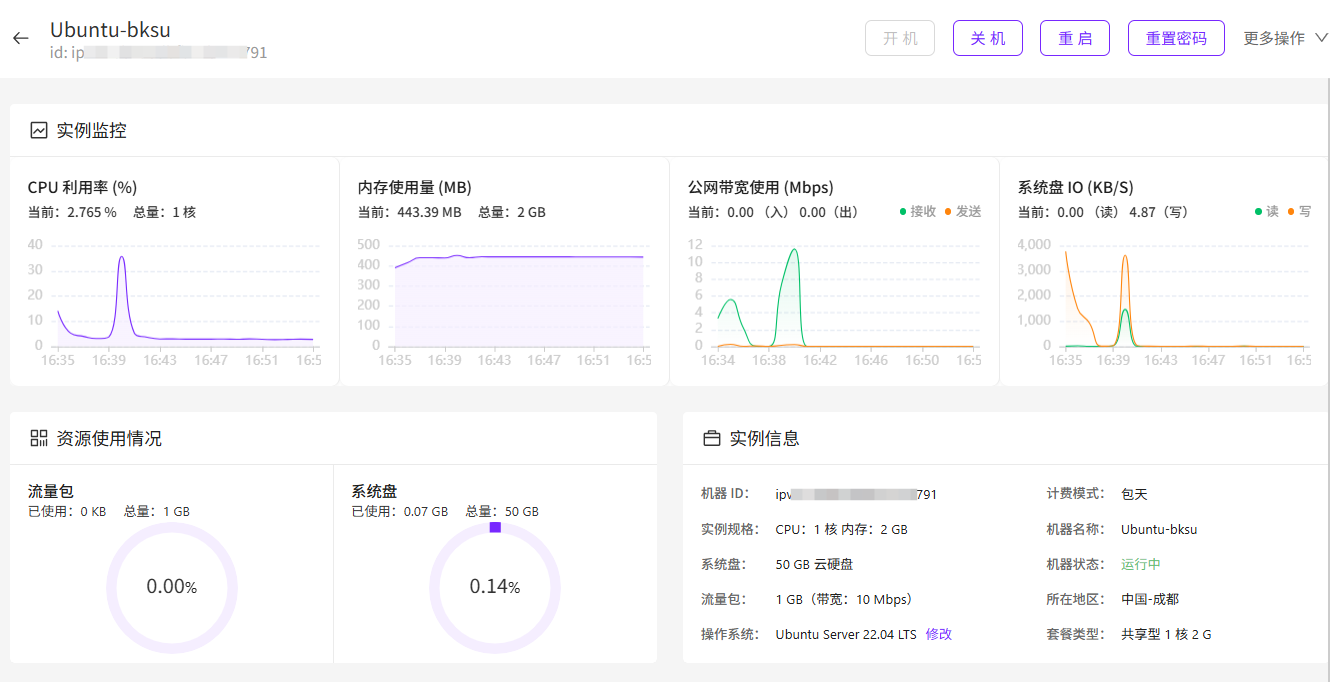This screenshot has width=1330, height=682.
Task: Open the 重置密码 reset password dialog
Action: (1176, 38)
